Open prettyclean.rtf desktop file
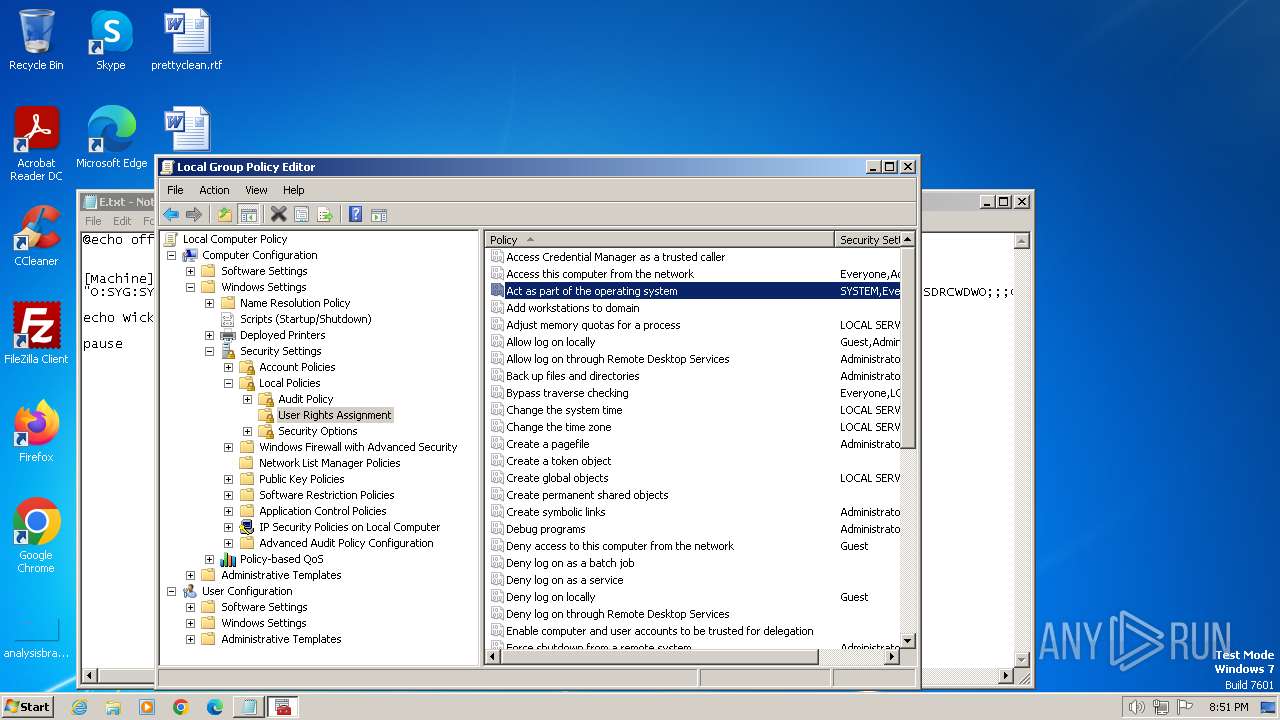1280x720 pixels. (186, 40)
